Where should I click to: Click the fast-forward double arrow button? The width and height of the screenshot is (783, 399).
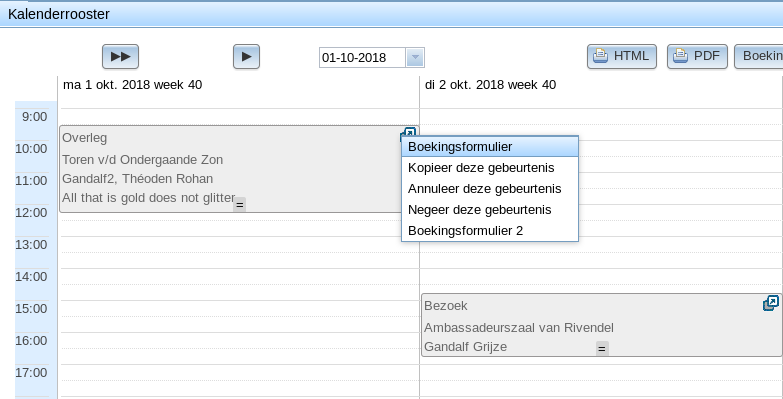(120, 56)
